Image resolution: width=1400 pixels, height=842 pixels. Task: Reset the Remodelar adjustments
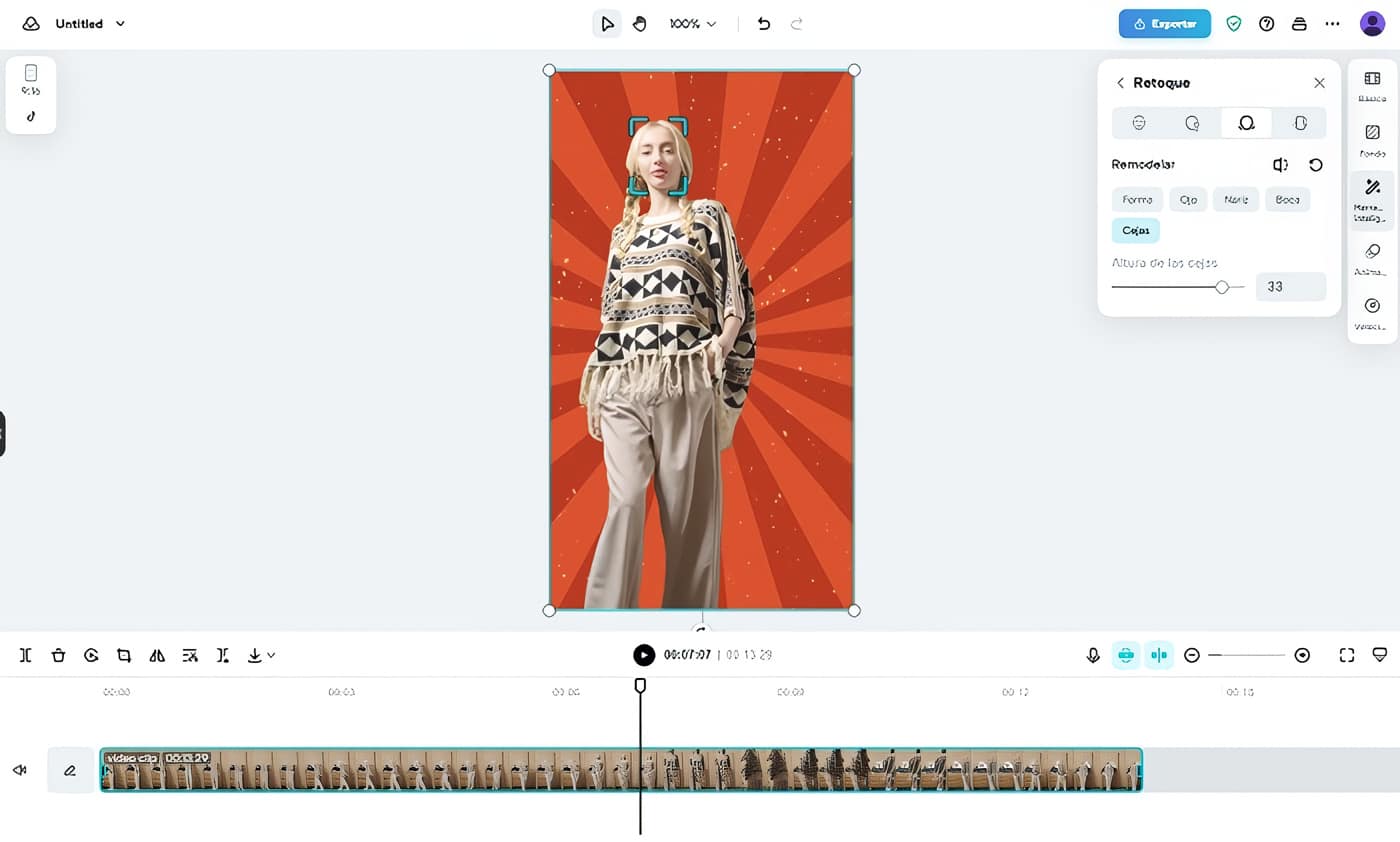[1316, 165]
